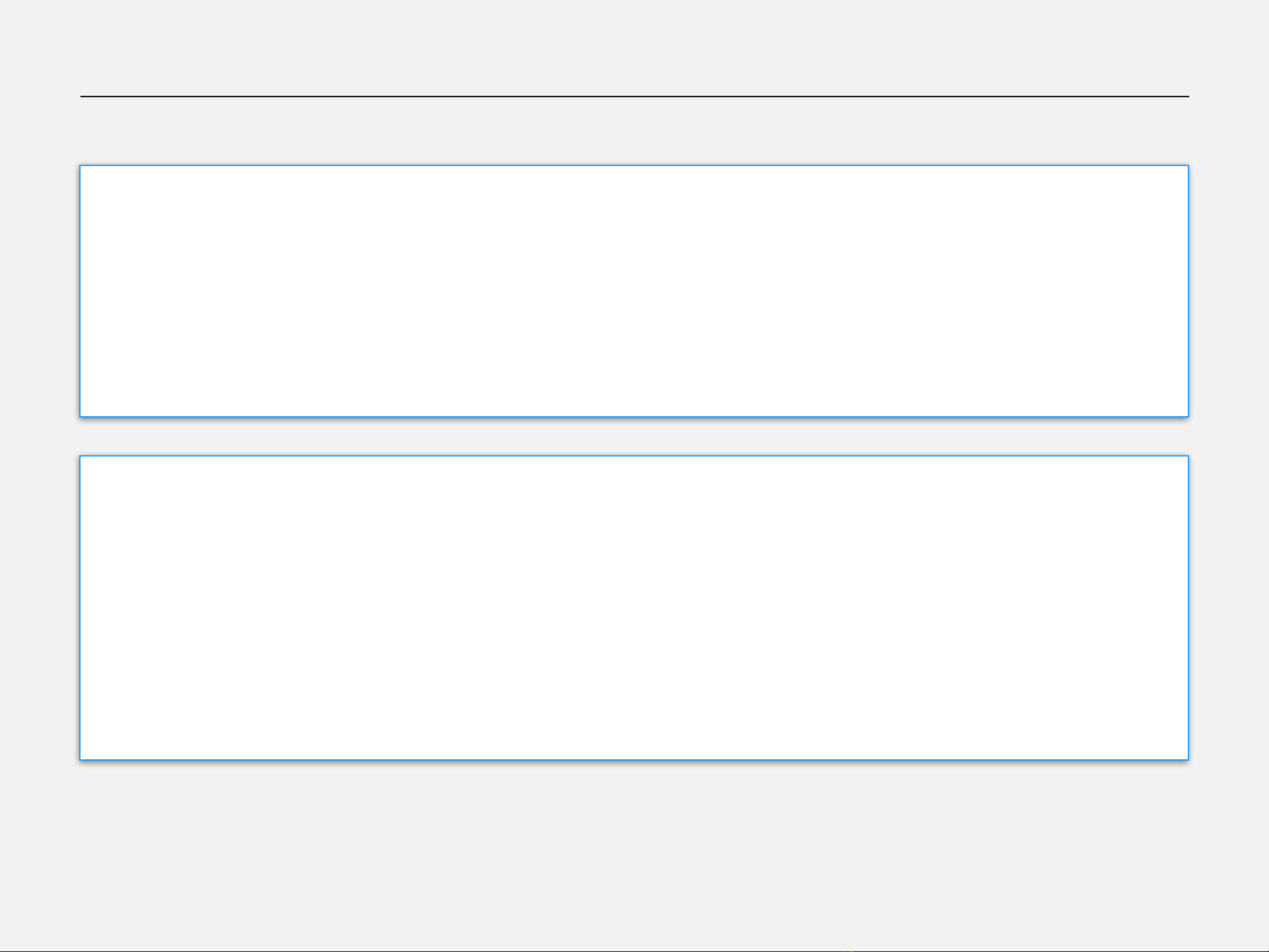Viewport: 1269px width, 952px height.
Task: Click the empty gray area below the lower panel
Action: (x=634, y=855)
